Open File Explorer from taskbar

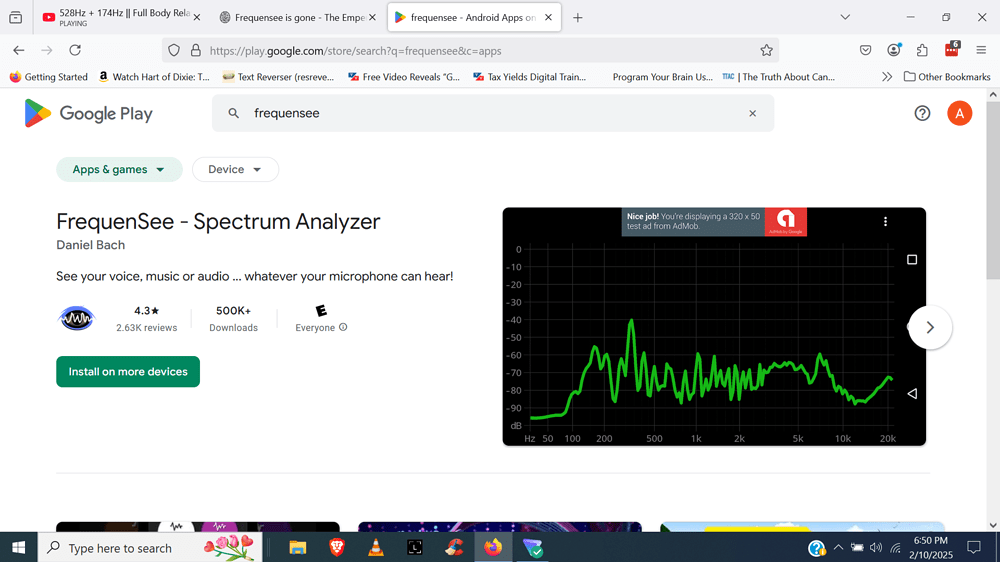[x=298, y=547]
